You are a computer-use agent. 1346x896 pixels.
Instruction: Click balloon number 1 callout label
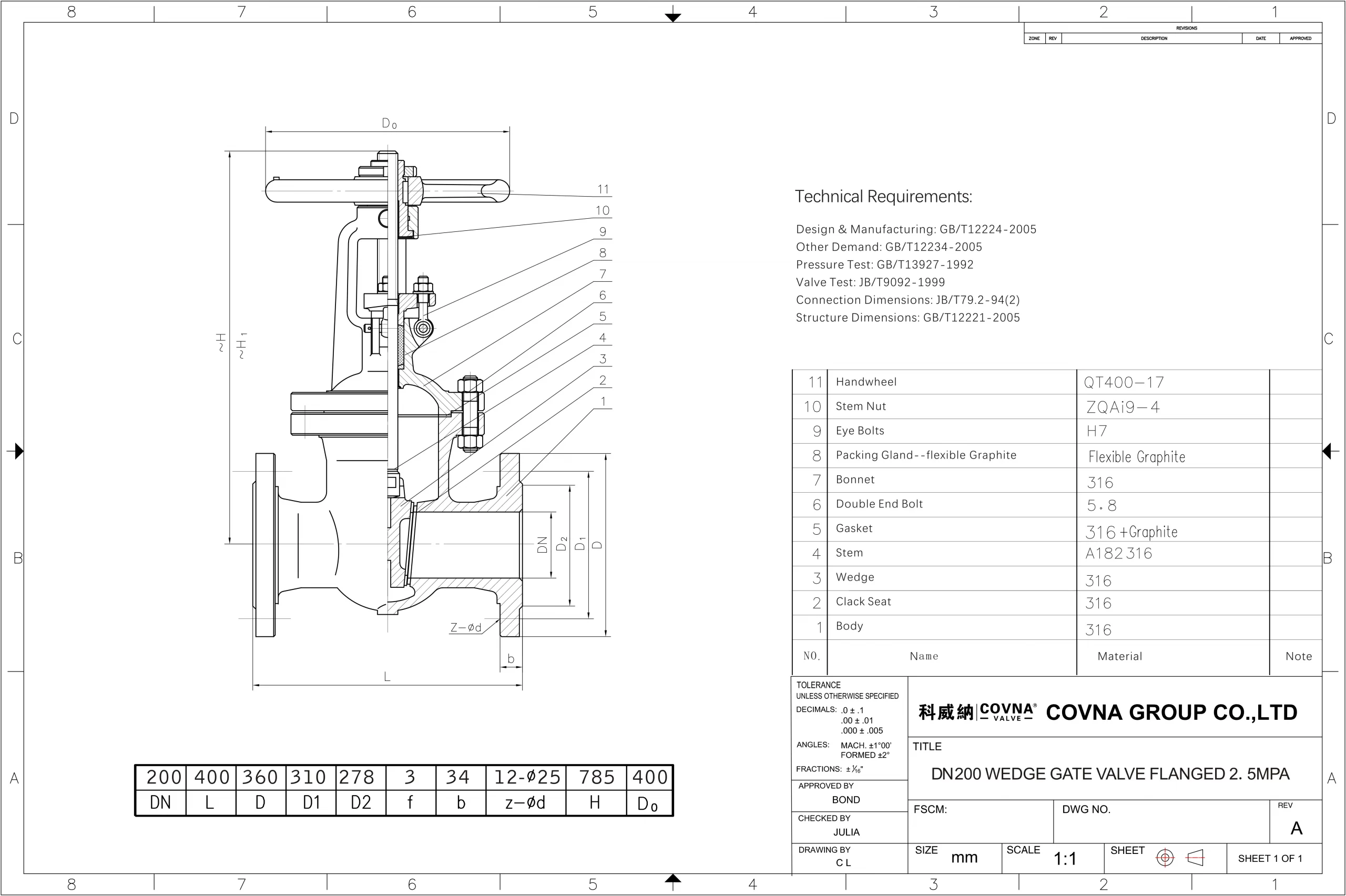(603, 401)
